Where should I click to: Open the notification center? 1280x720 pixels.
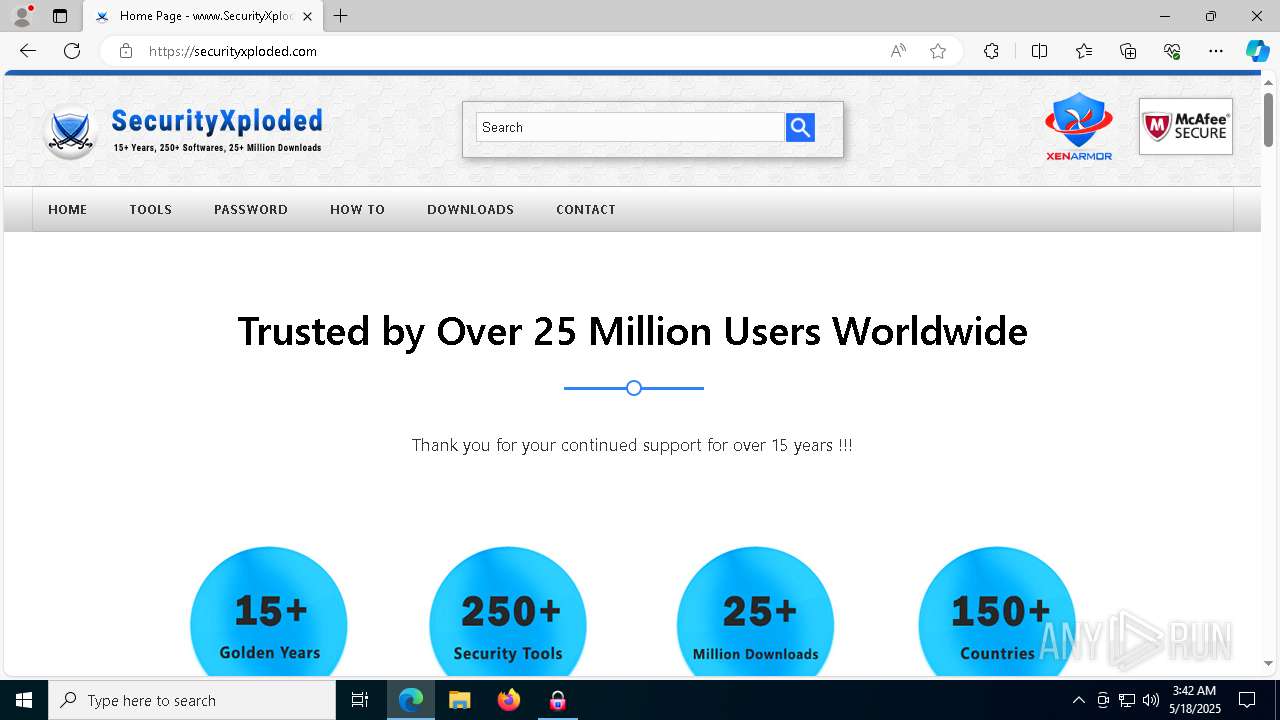[x=1247, y=700]
